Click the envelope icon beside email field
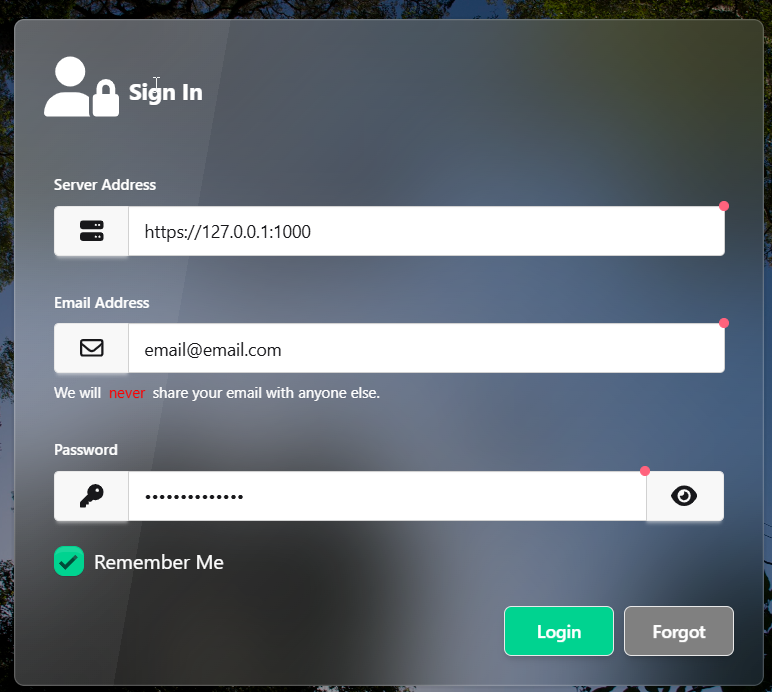Image resolution: width=772 pixels, height=692 pixels. point(92,348)
